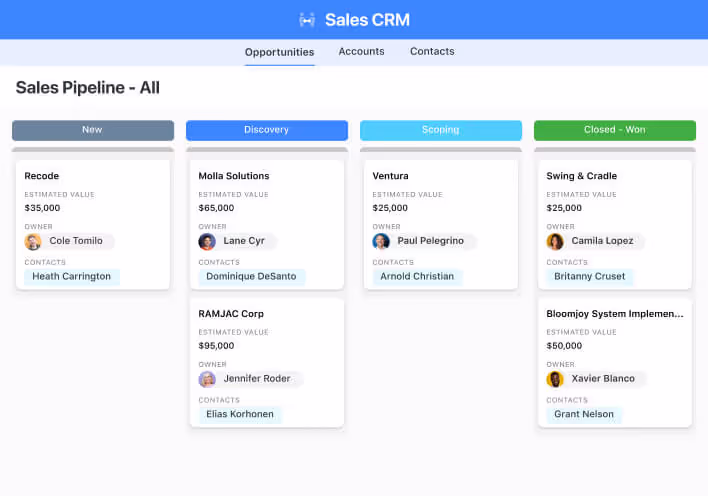Click Paul Pelegrino's avatar photo

[381, 241]
